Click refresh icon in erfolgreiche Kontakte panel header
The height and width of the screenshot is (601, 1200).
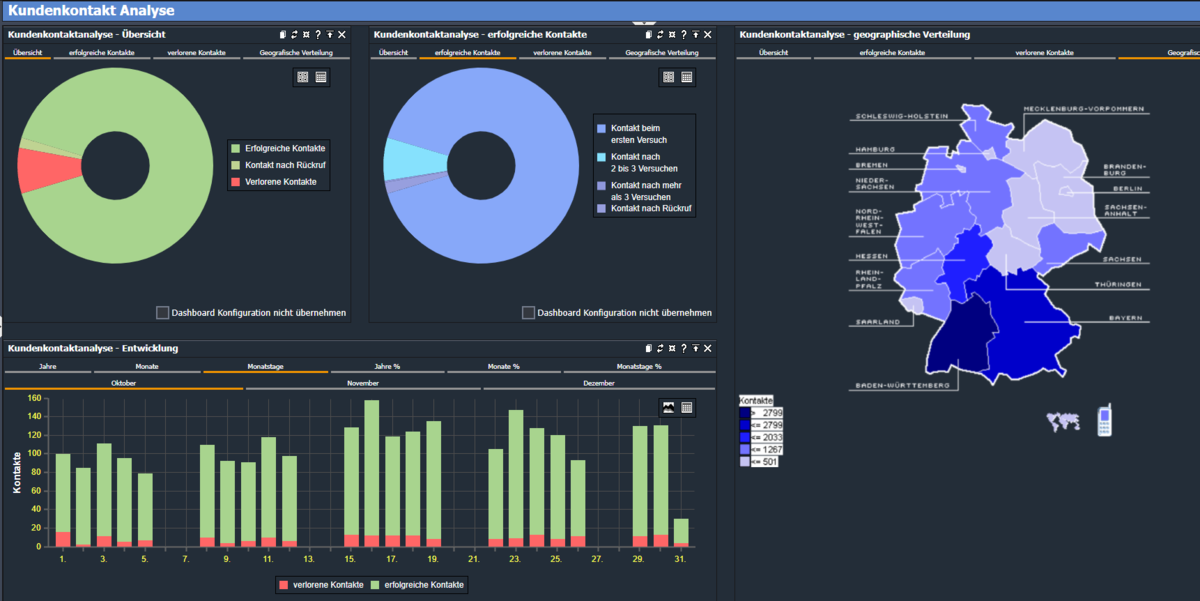[660, 35]
